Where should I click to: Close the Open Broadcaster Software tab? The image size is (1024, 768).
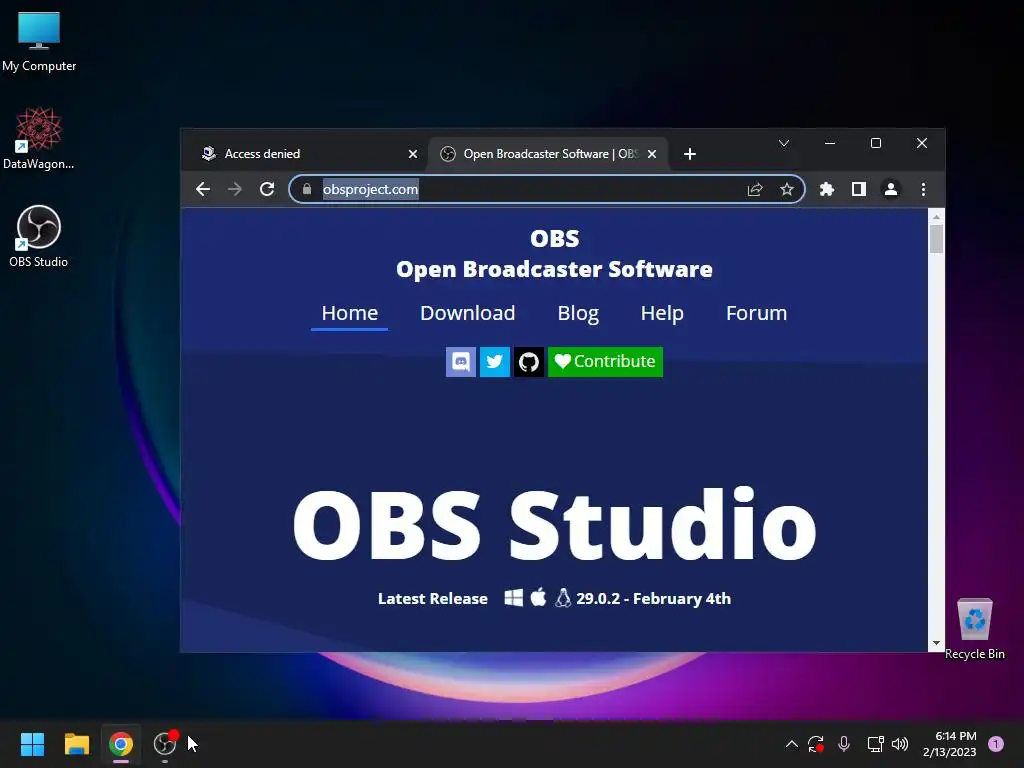652,154
